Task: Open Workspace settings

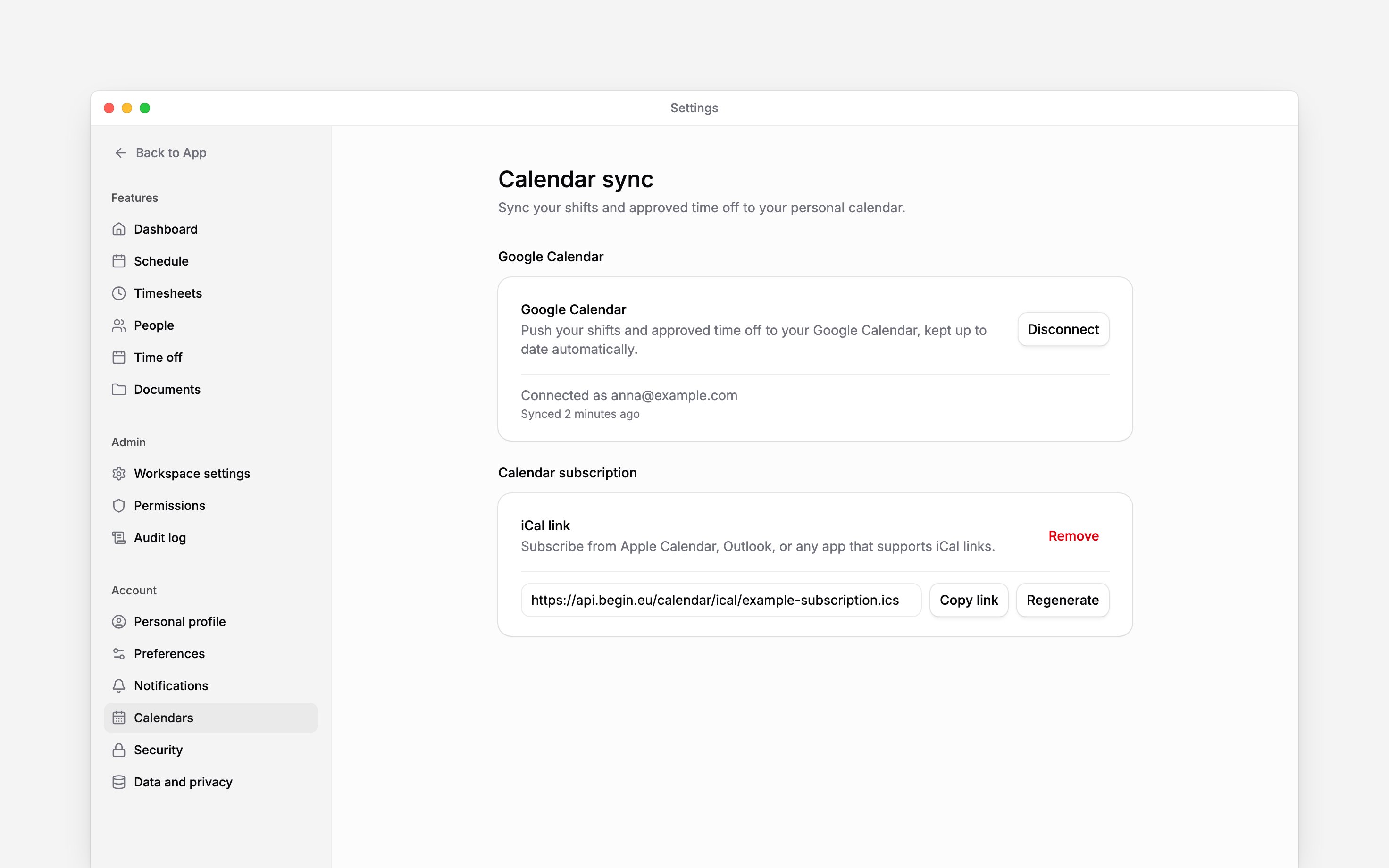Action: (x=210, y=474)
